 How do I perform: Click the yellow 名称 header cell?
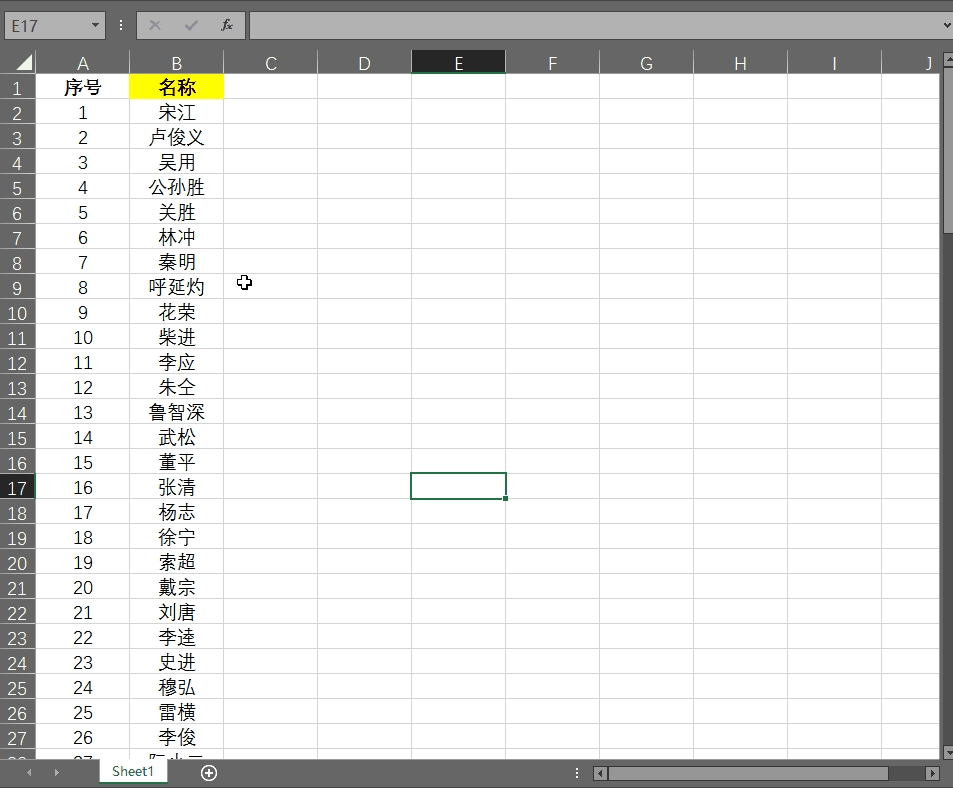pyautogui.click(x=177, y=87)
